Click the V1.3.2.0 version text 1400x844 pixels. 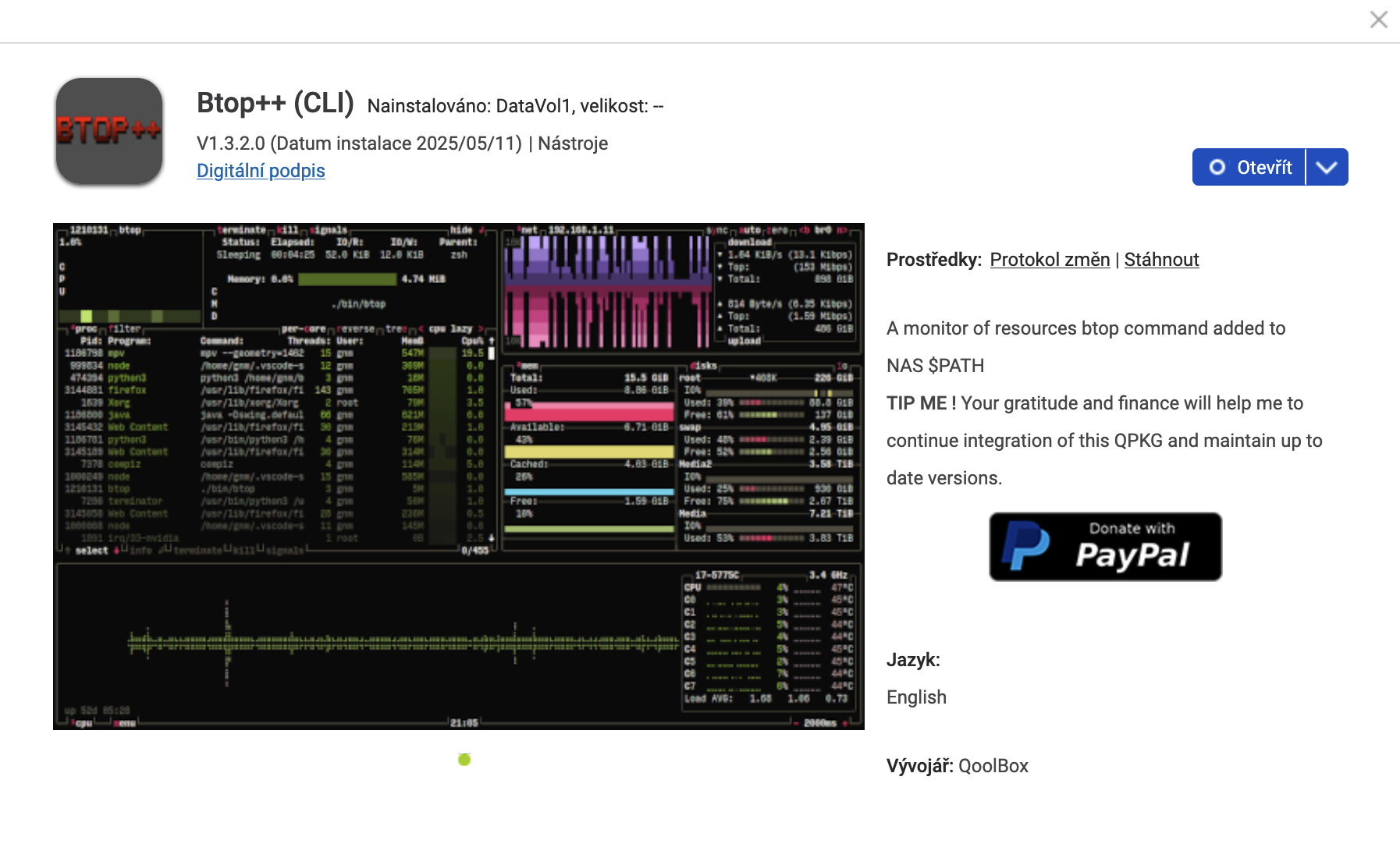click(231, 144)
